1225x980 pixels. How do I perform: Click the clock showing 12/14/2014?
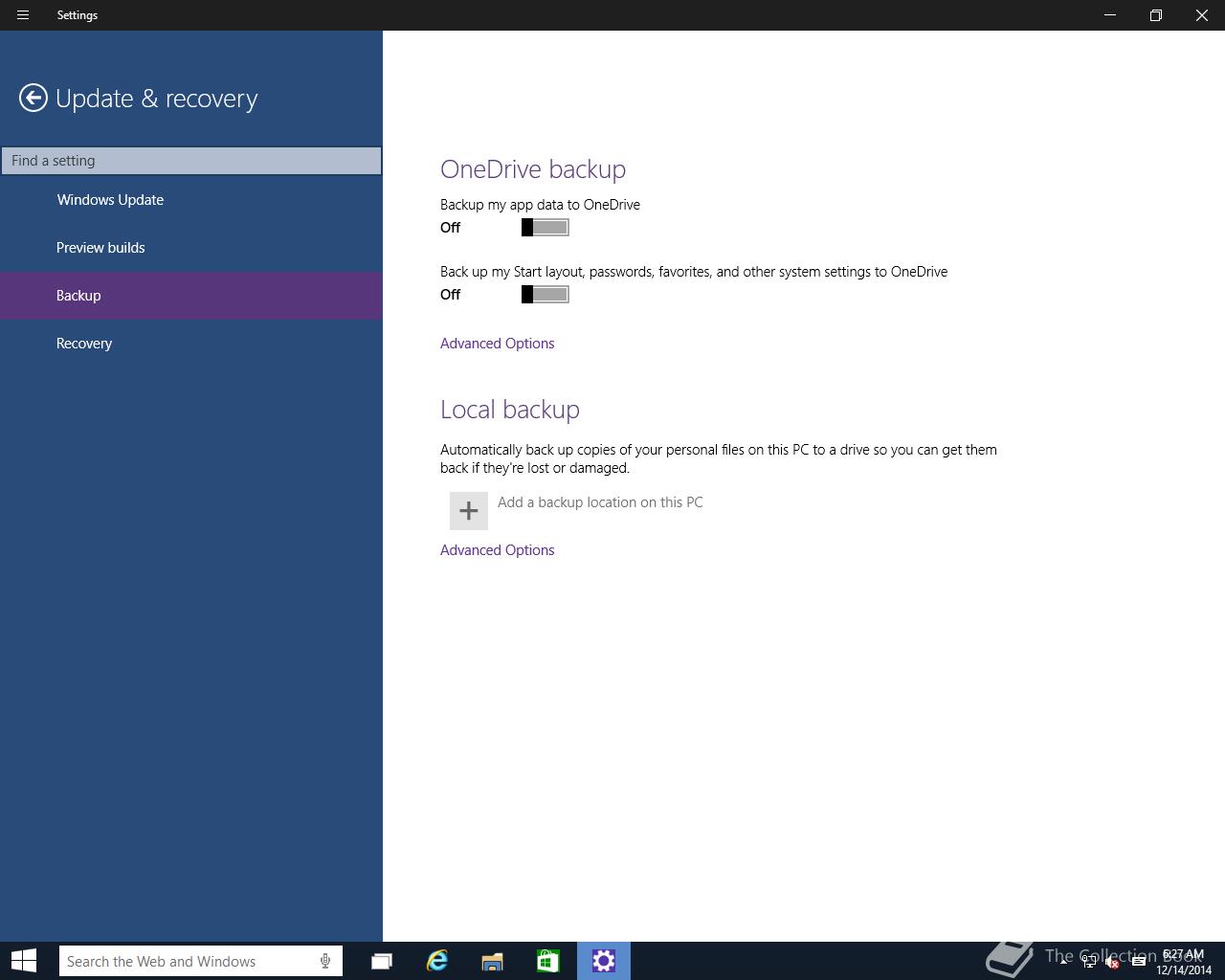pyautogui.click(x=1184, y=962)
